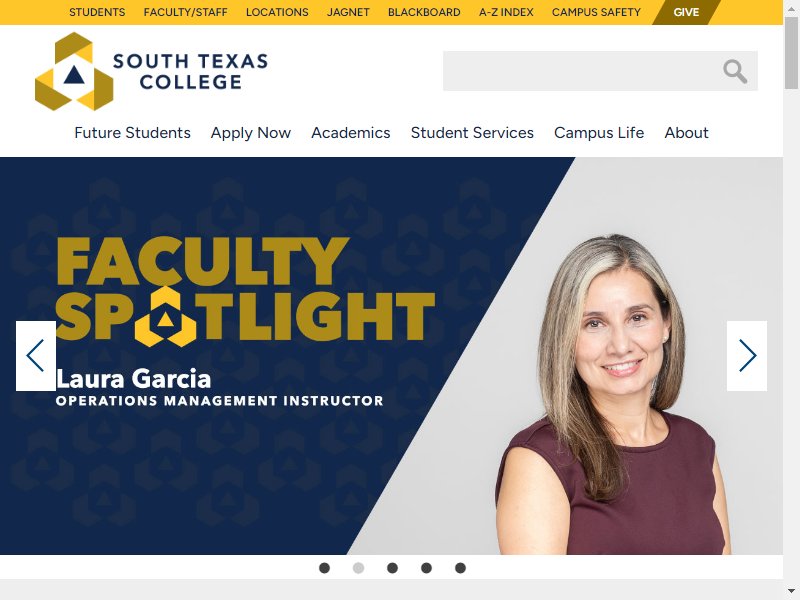Open the Blackboard link in top bar

424,12
